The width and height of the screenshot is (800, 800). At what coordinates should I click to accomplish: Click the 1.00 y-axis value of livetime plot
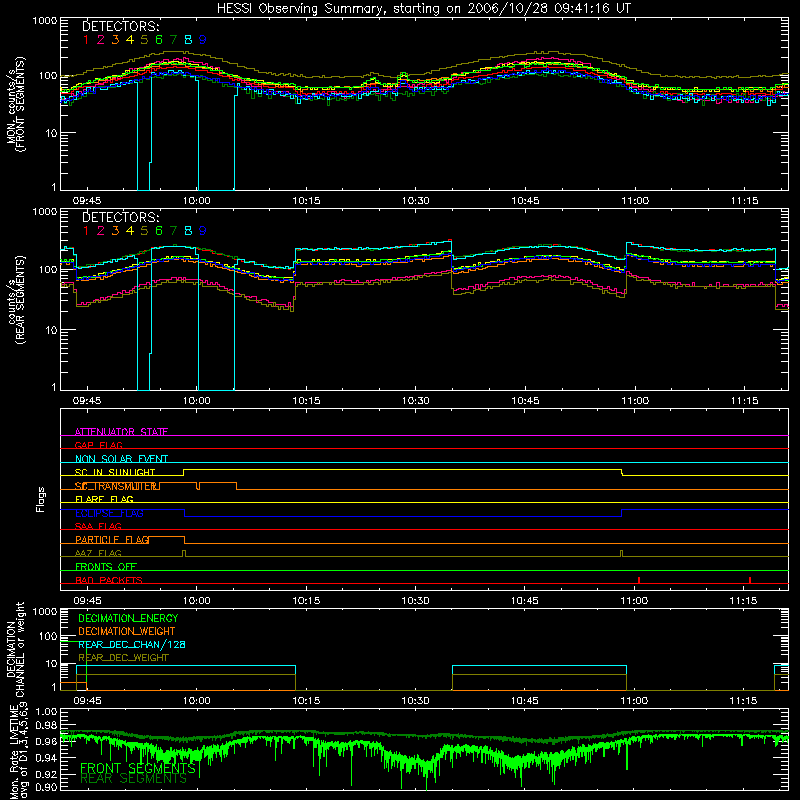click(x=47, y=711)
